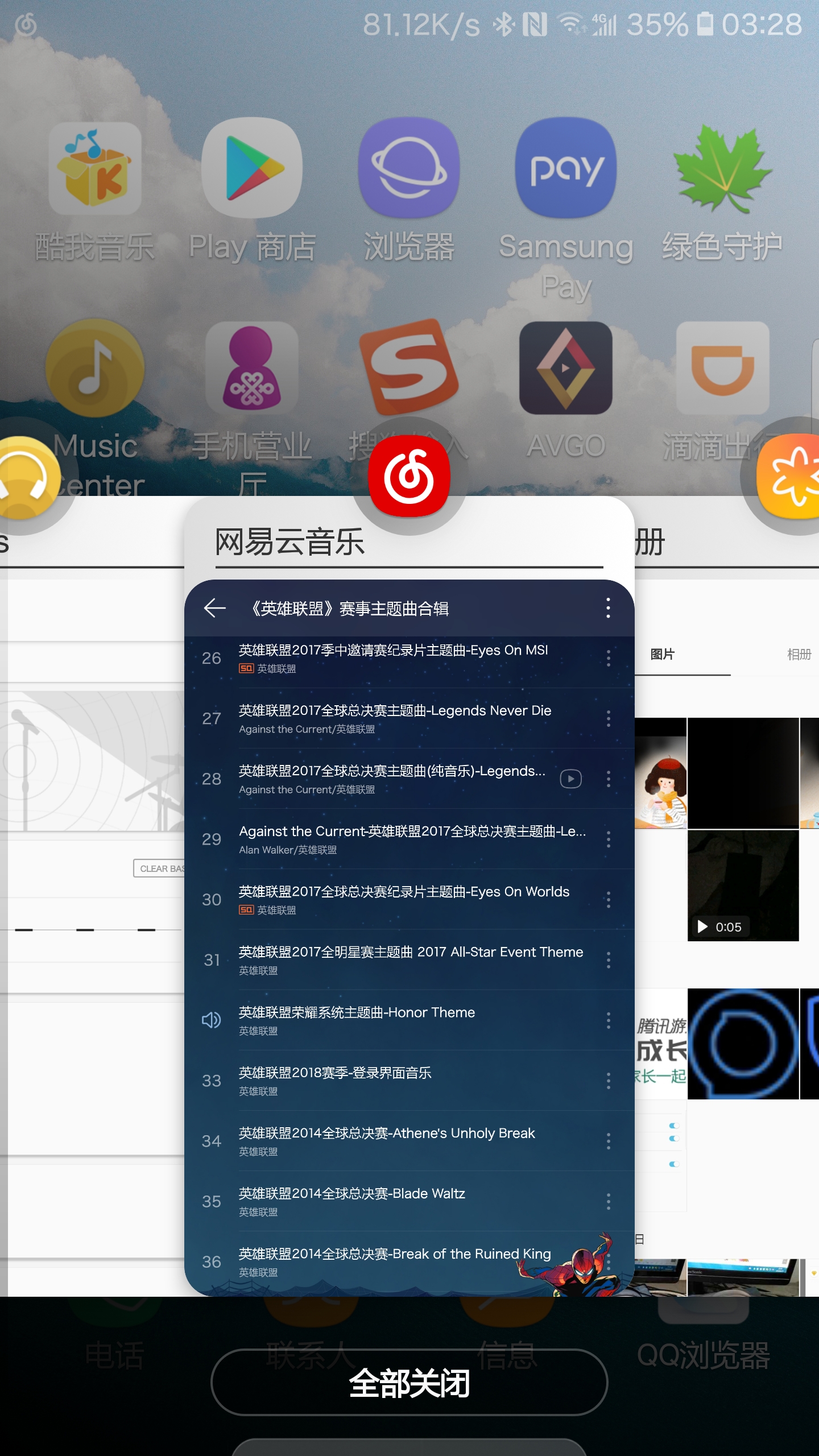Play the music video for song 28
Screen dimensions: 819x1456
pos(570,779)
